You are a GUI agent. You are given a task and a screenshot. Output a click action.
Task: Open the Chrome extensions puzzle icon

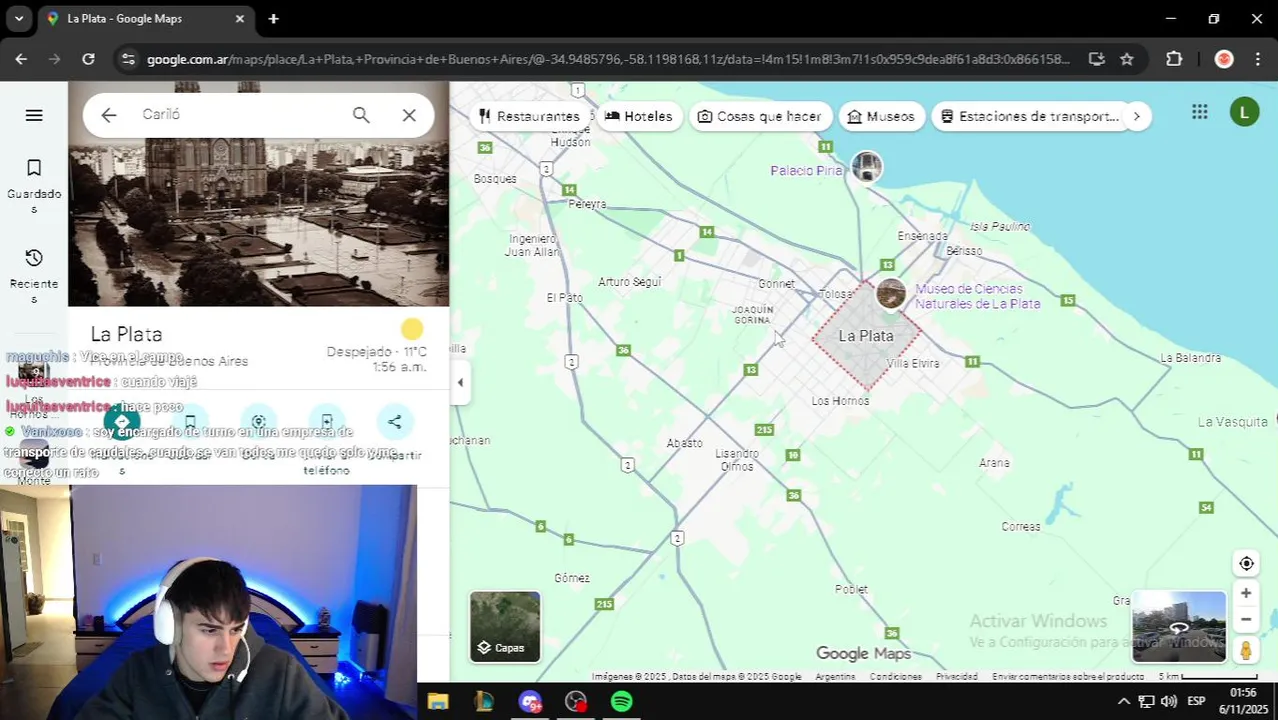(1174, 59)
